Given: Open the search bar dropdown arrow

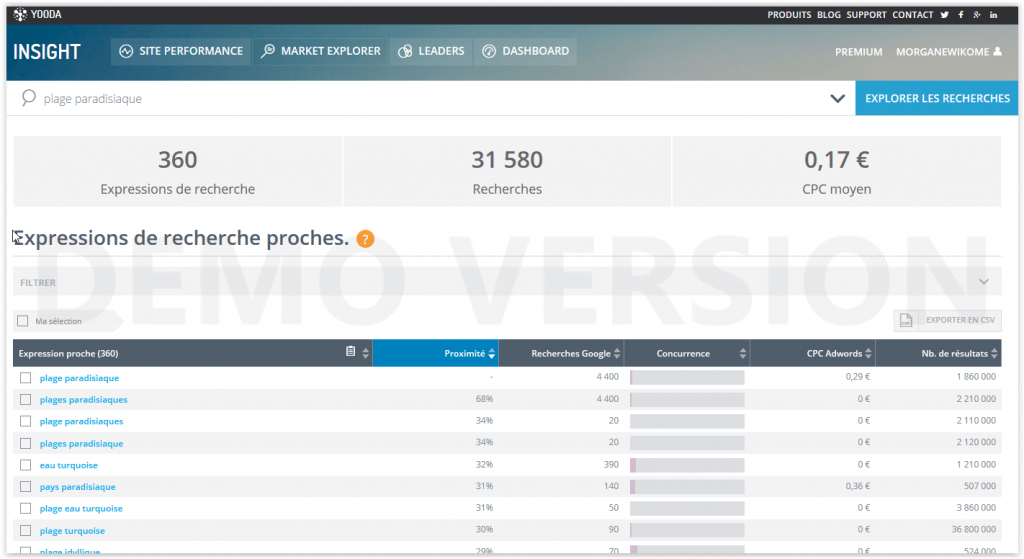Looking at the screenshot, I should pos(837,99).
